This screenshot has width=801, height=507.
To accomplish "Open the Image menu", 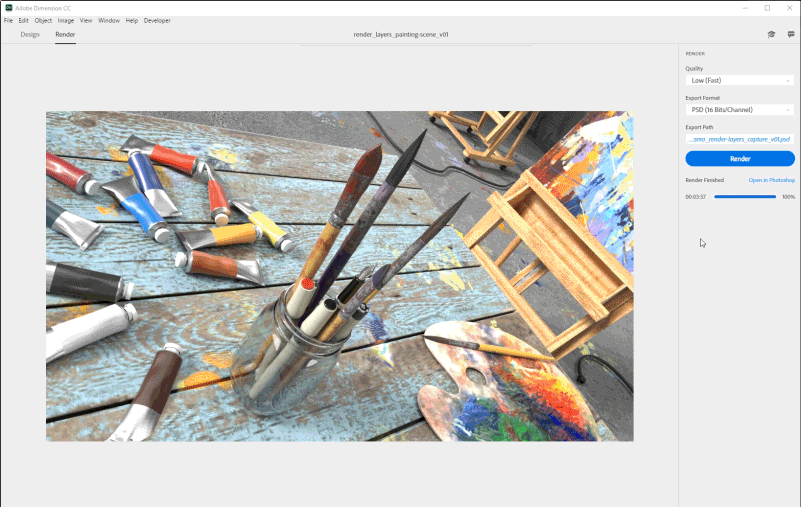I will (x=65, y=20).
